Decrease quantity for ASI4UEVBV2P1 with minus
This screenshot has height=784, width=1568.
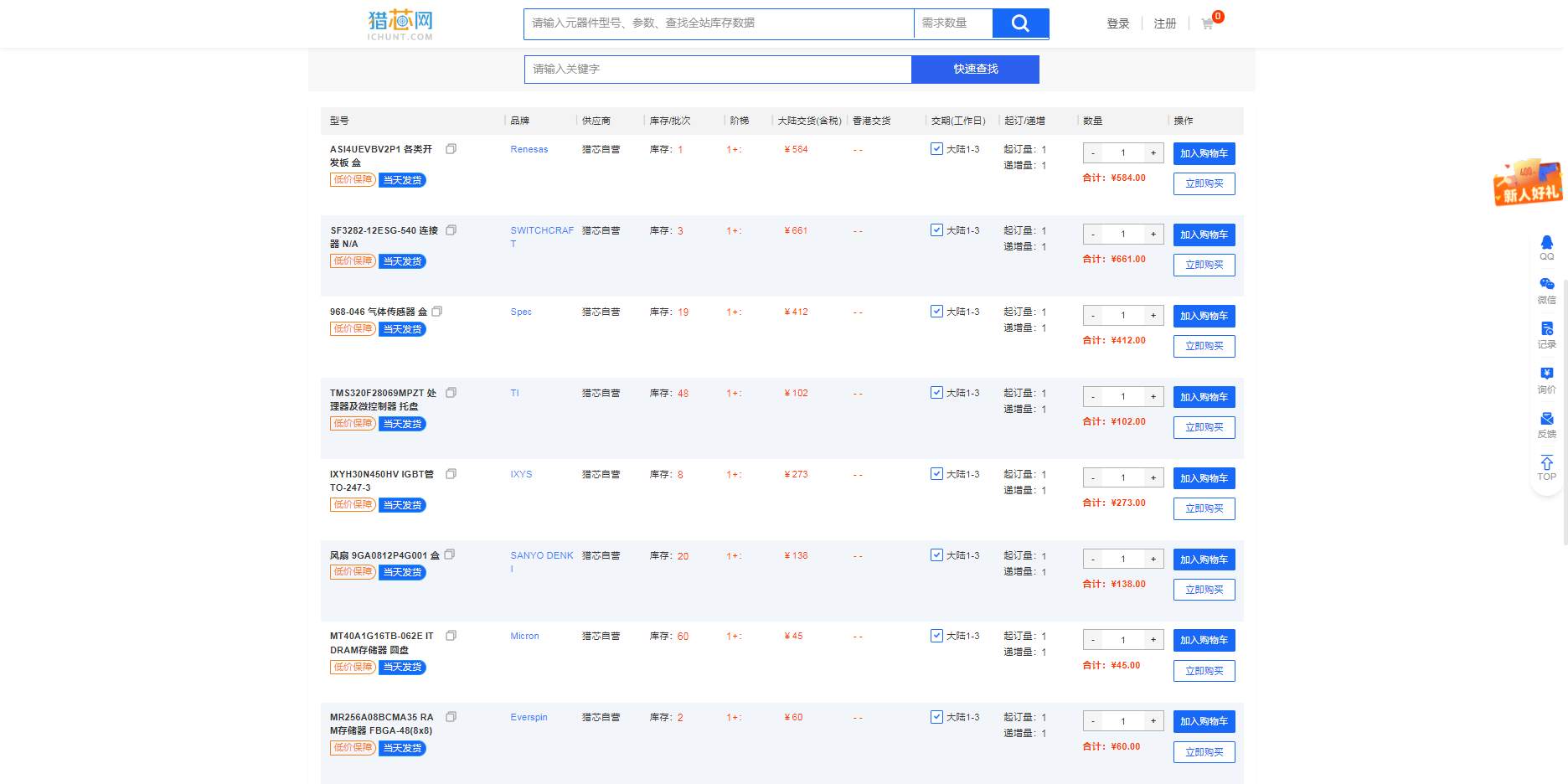(x=1093, y=153)
